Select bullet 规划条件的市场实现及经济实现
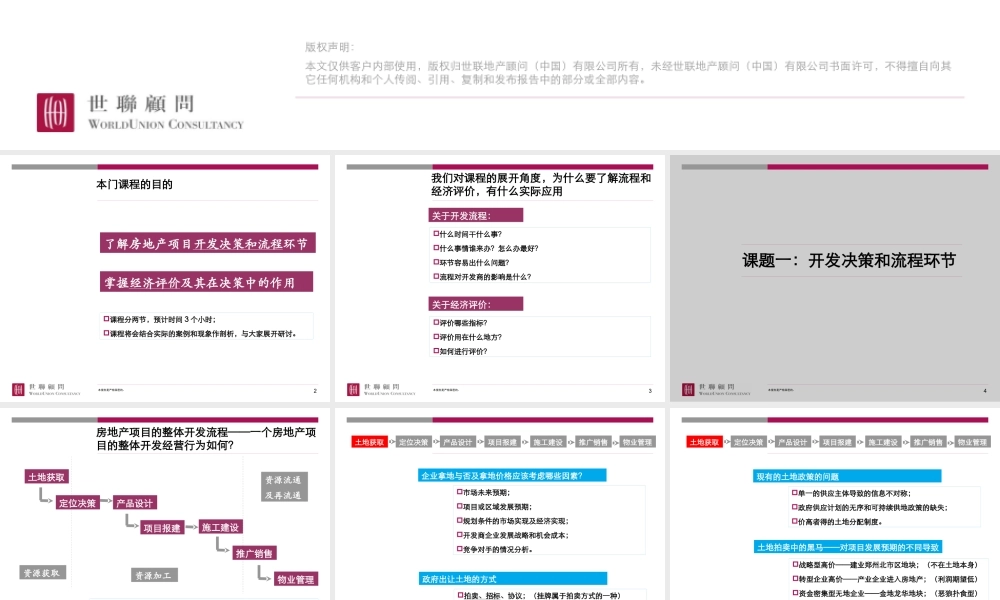The height and width of the screenshot is (600, 1000). (512, 520)
